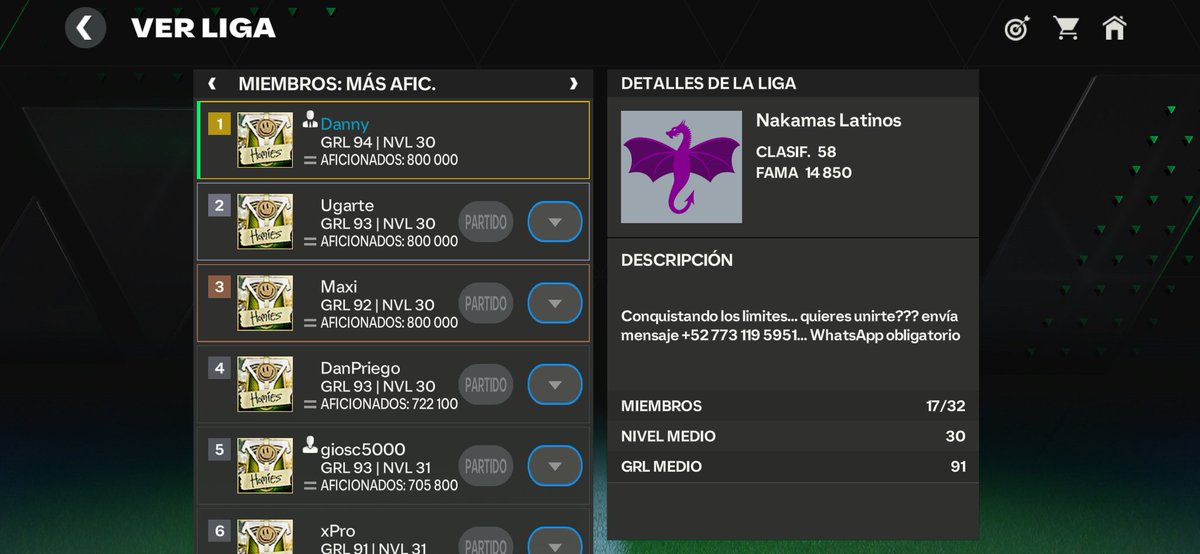
Task: Click Maxi's club badge thumbnail
Action: 265,303
